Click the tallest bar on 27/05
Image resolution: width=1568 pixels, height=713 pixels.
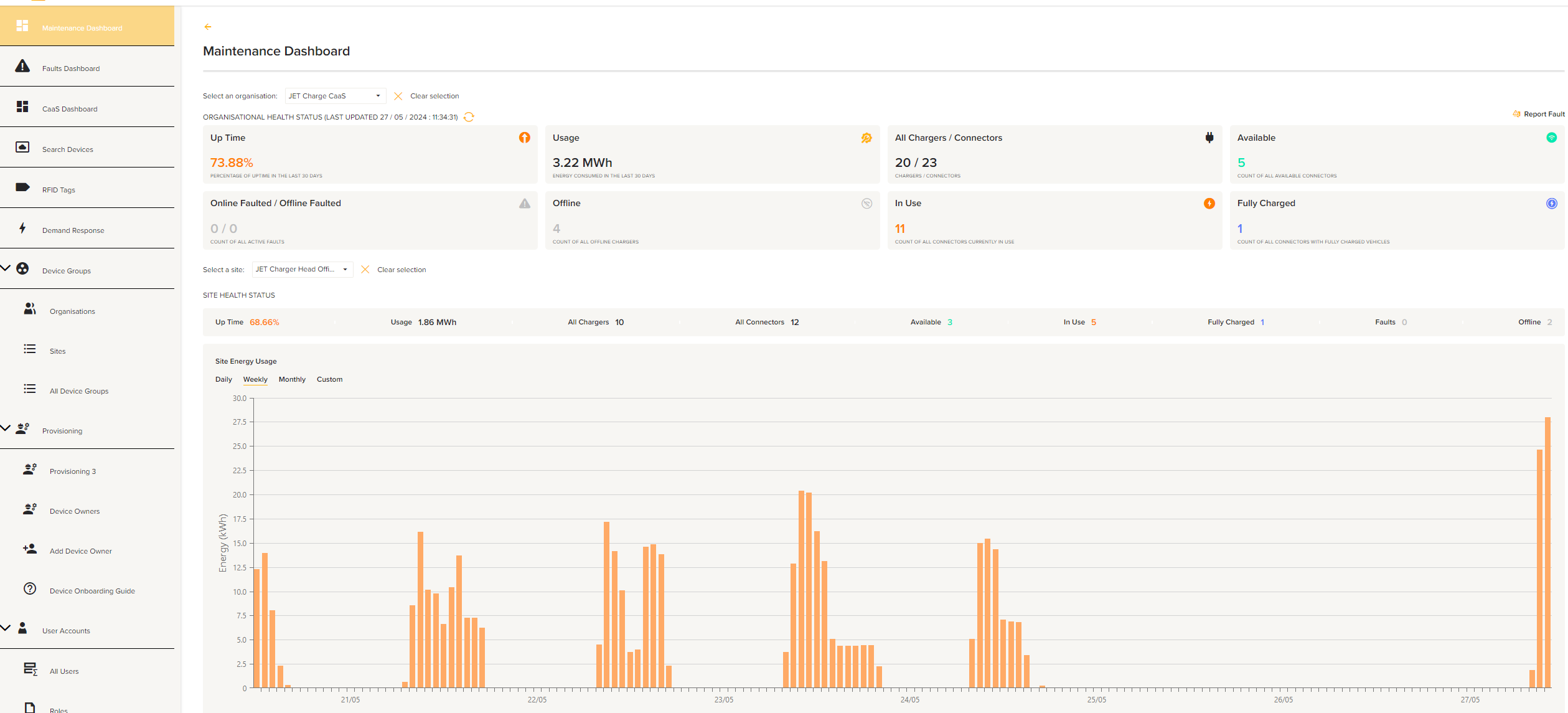(1547, 552)
